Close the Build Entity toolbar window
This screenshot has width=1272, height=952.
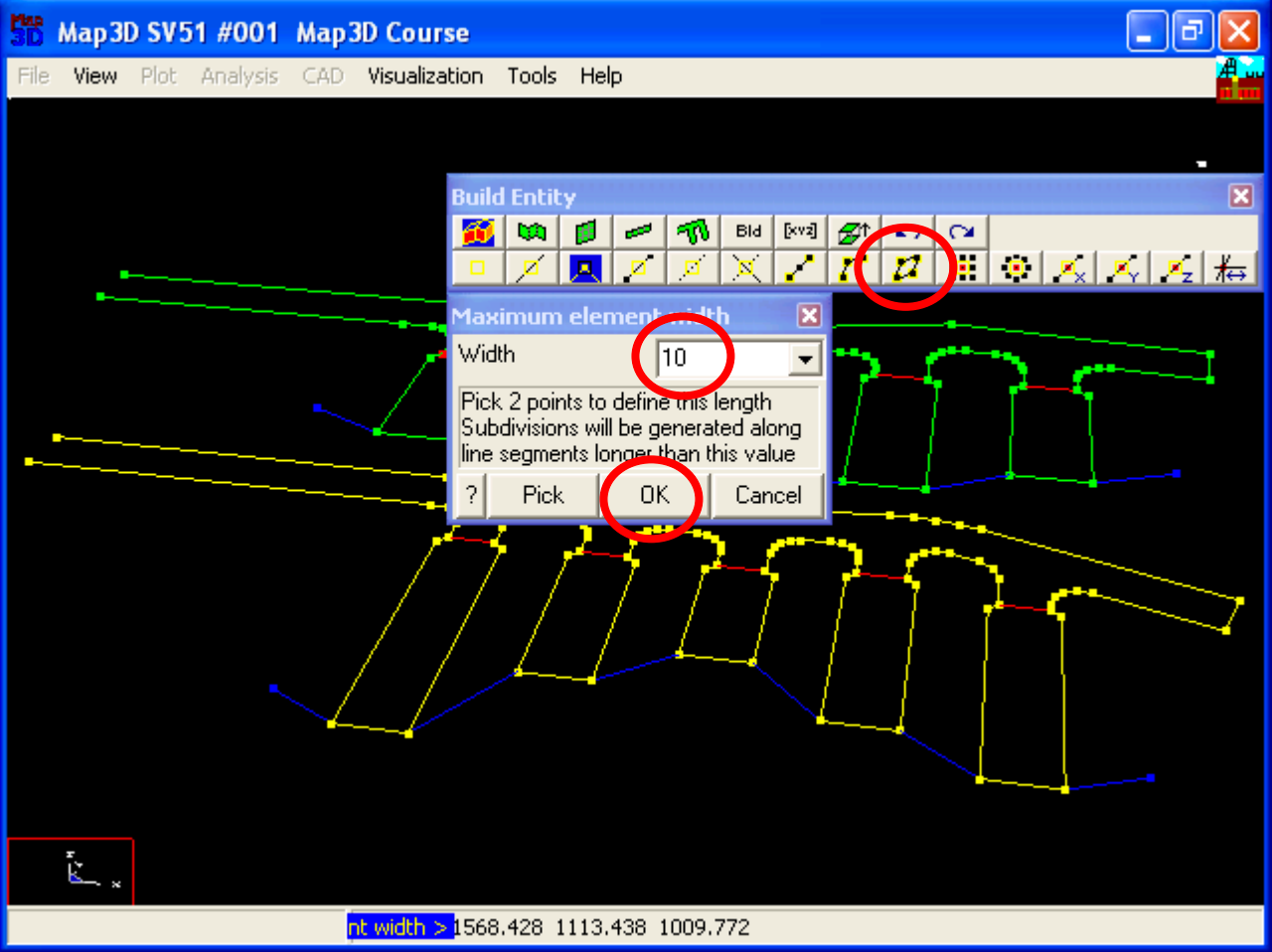coord(1241,196)
